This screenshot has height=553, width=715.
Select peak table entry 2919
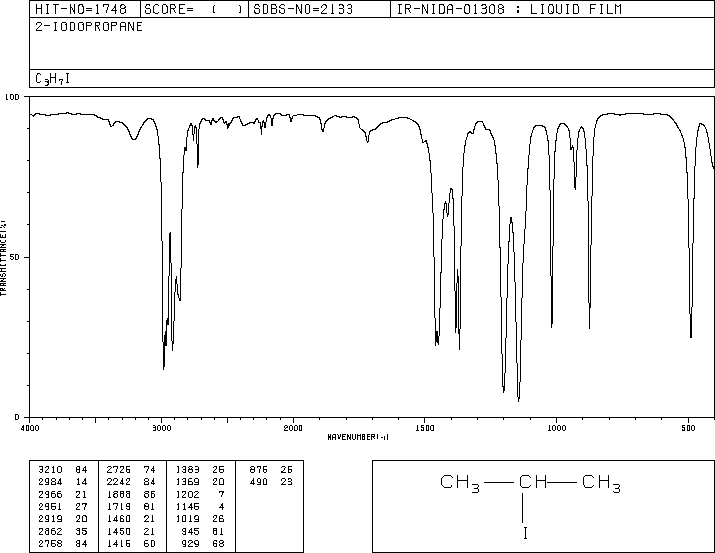coord(50,519)
